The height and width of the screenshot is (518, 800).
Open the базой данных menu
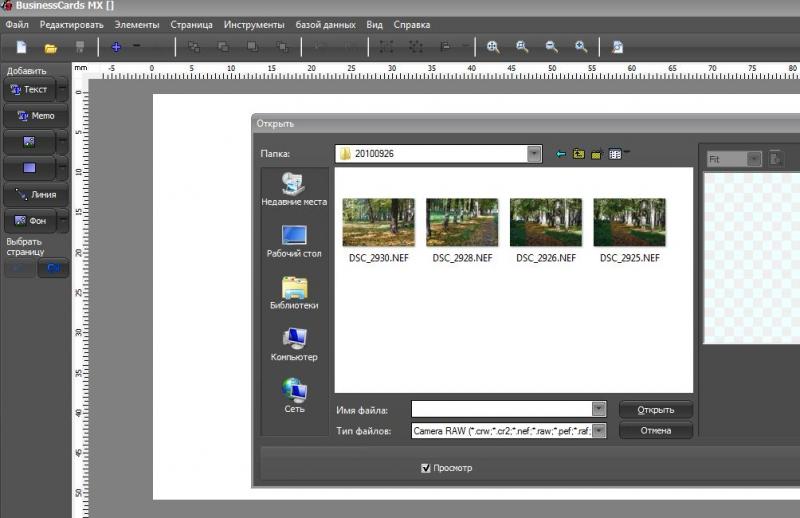(x=326, y=24)
